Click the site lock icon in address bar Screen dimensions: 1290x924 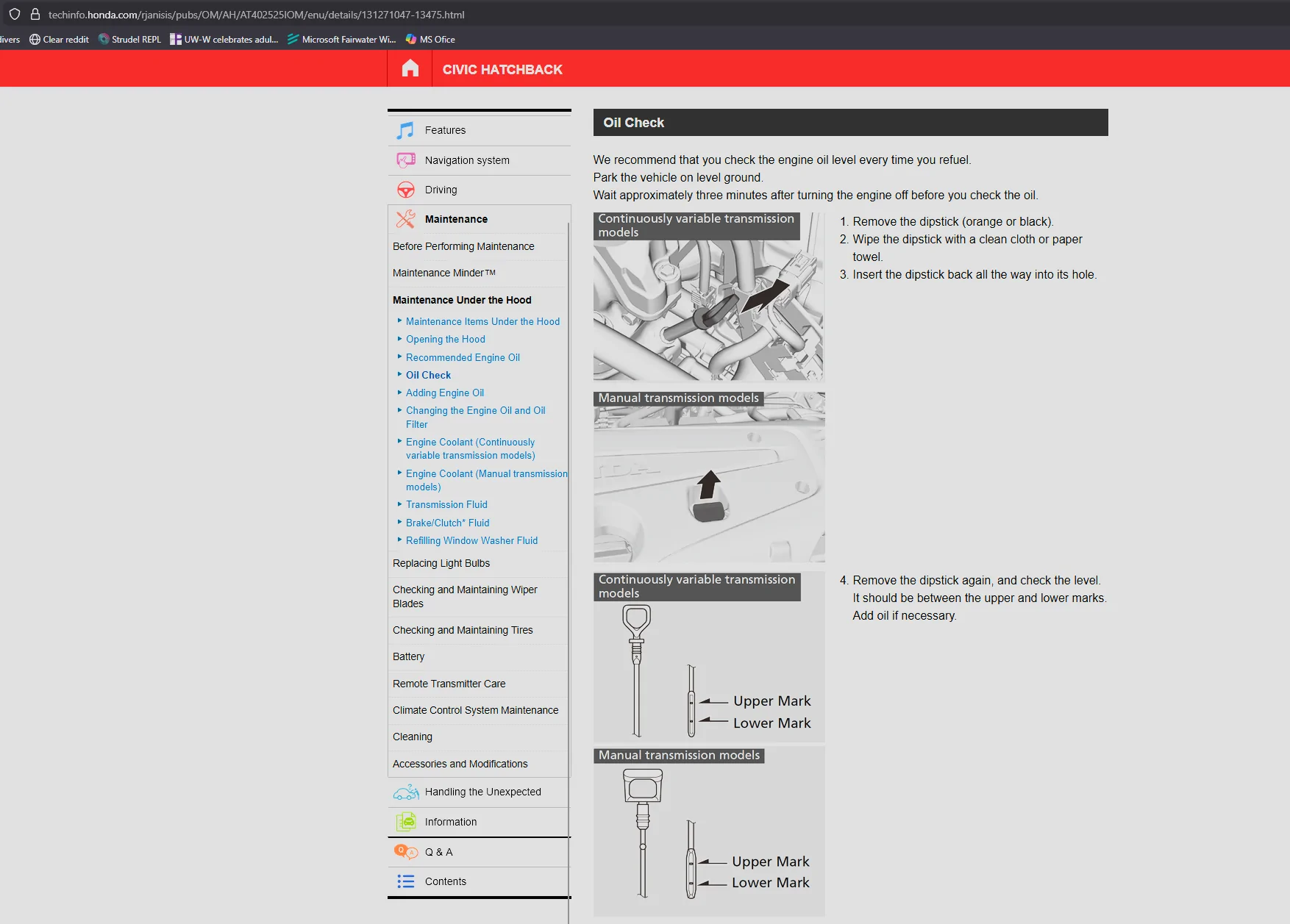tap(35, 14)
